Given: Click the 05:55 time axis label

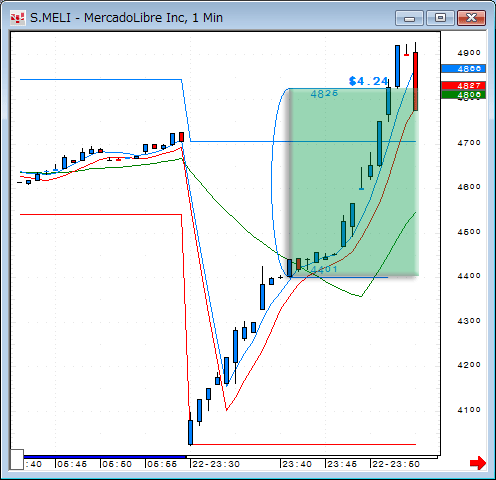Looking at the screenshot, I should 162,464.
